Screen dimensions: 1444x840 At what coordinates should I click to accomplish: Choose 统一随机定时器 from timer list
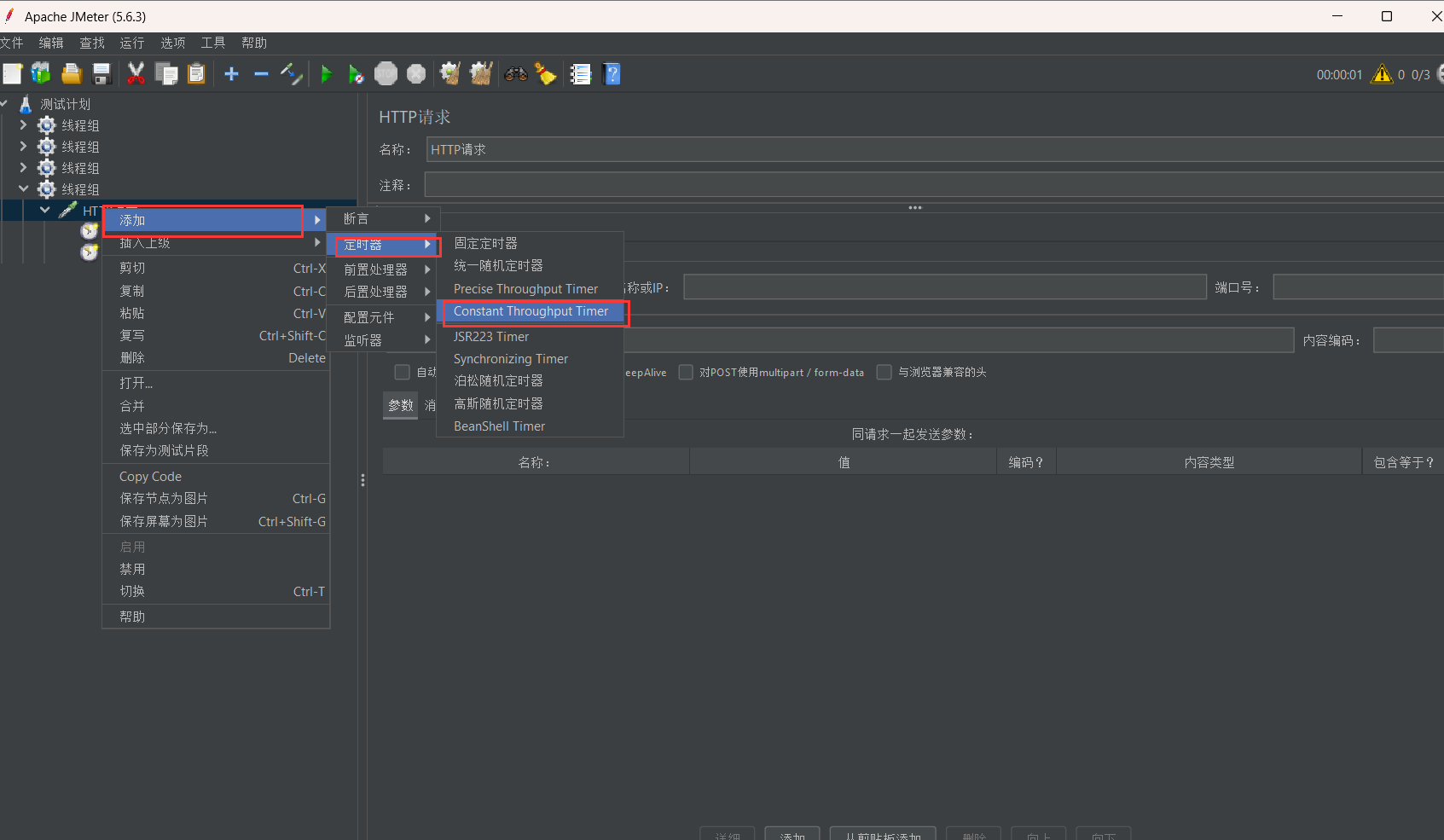click(x=531, y=266)
